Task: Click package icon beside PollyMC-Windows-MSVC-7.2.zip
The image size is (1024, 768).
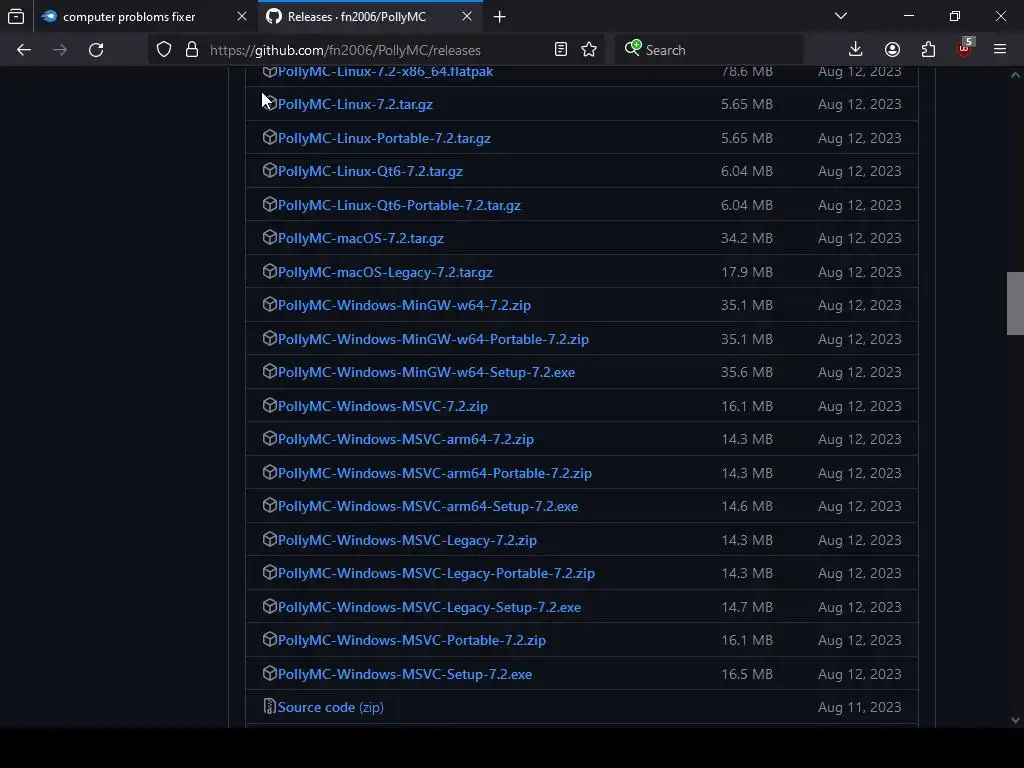Action: [x=270, y=405]
